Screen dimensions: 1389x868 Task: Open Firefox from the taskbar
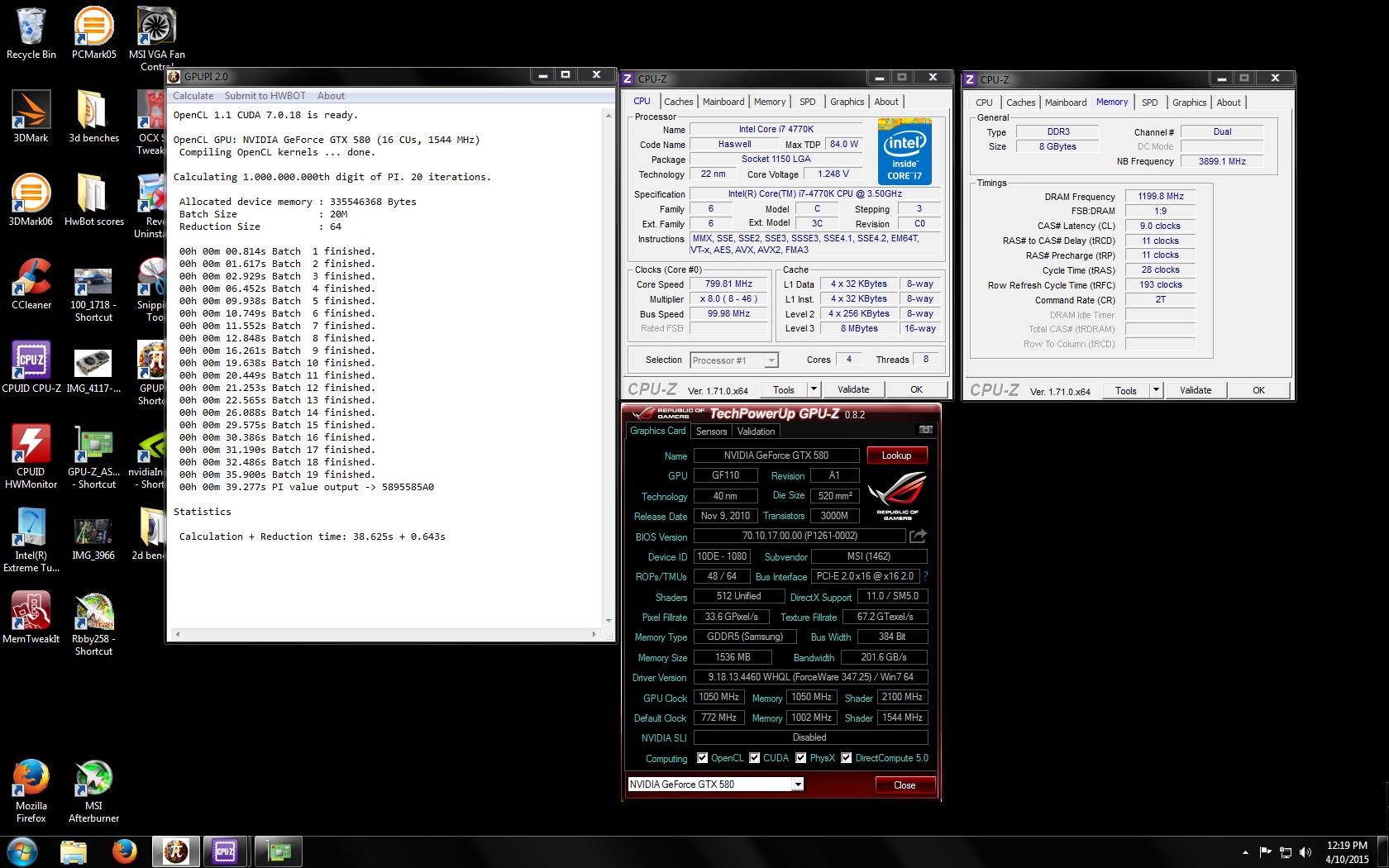point(124,851)
